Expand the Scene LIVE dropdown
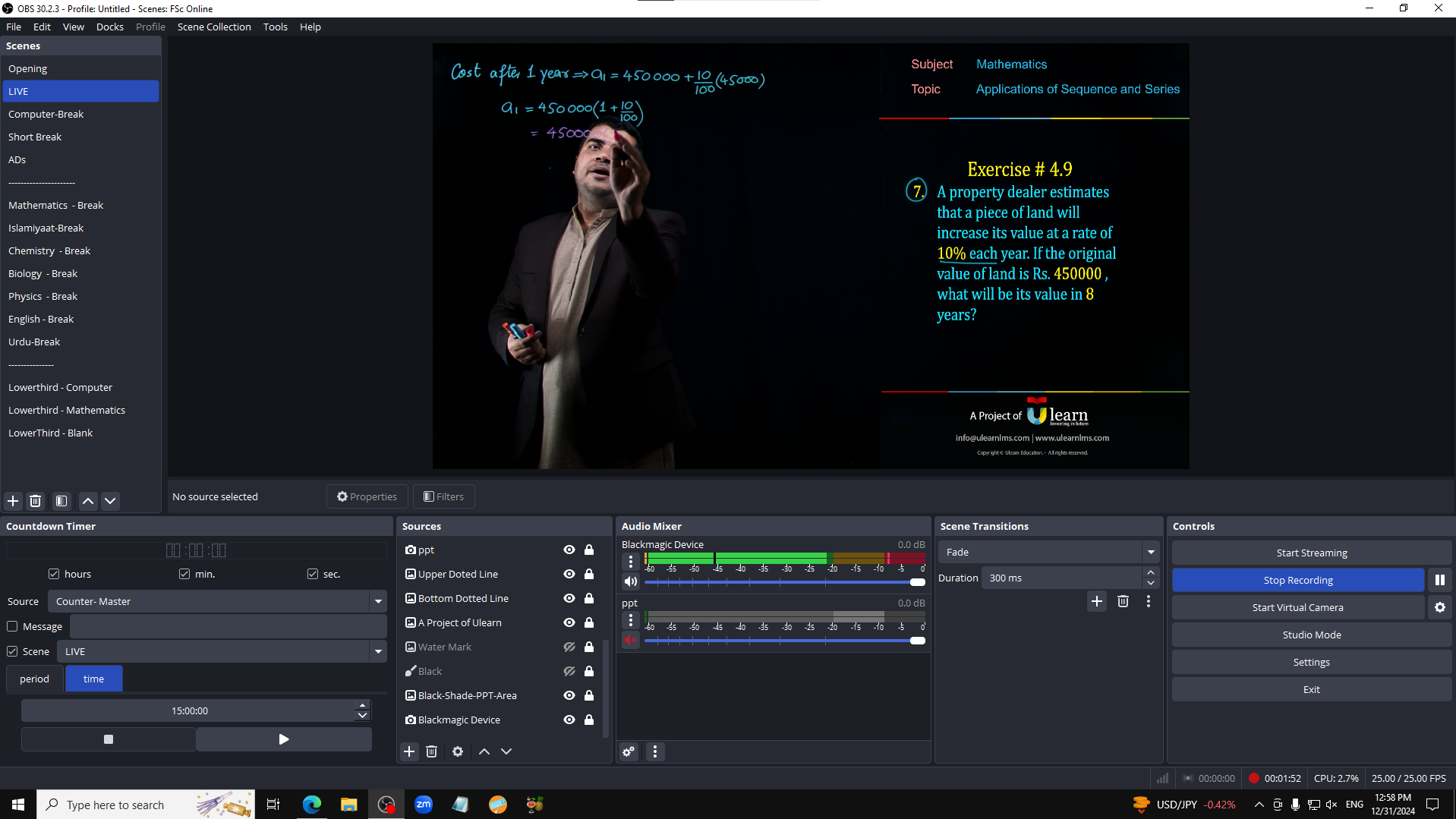 (378, 651)
